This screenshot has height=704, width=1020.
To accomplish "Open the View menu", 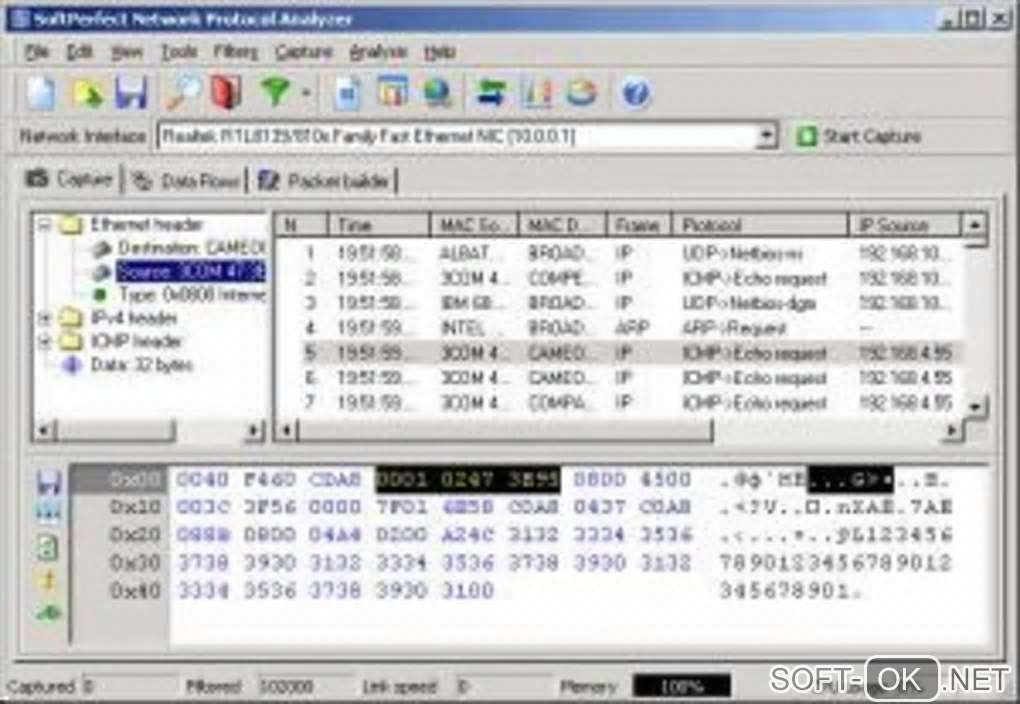I will coord(126,52).
